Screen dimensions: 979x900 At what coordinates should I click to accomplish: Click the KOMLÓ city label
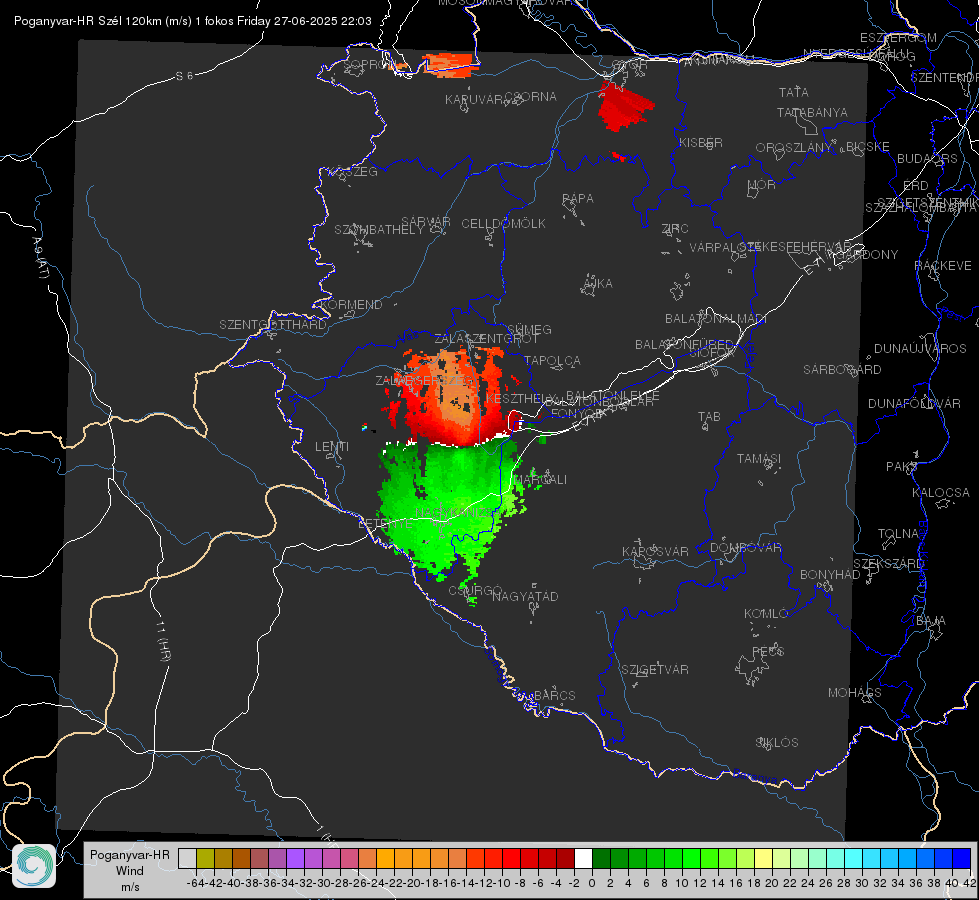point(766,614)
